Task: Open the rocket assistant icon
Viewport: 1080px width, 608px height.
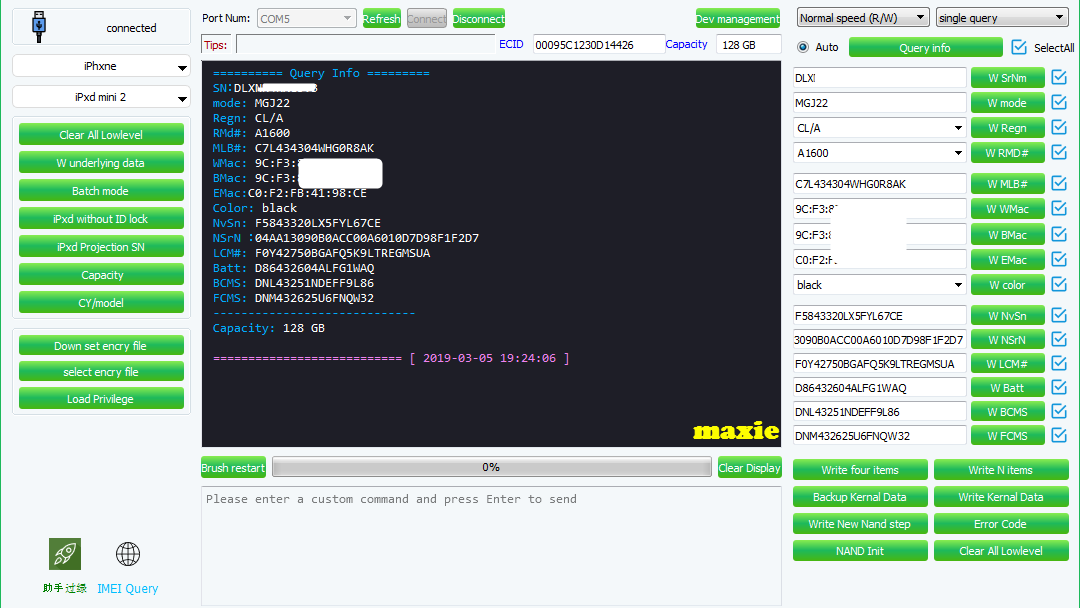Action: 65,554
